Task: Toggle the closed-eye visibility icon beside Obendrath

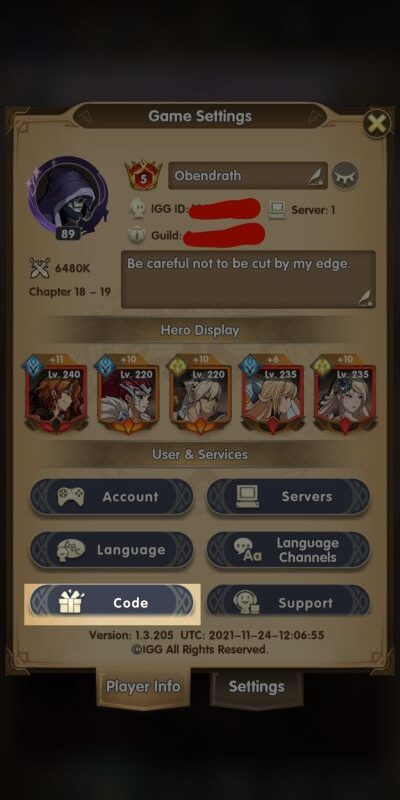Action: click(x=345, y=176)
